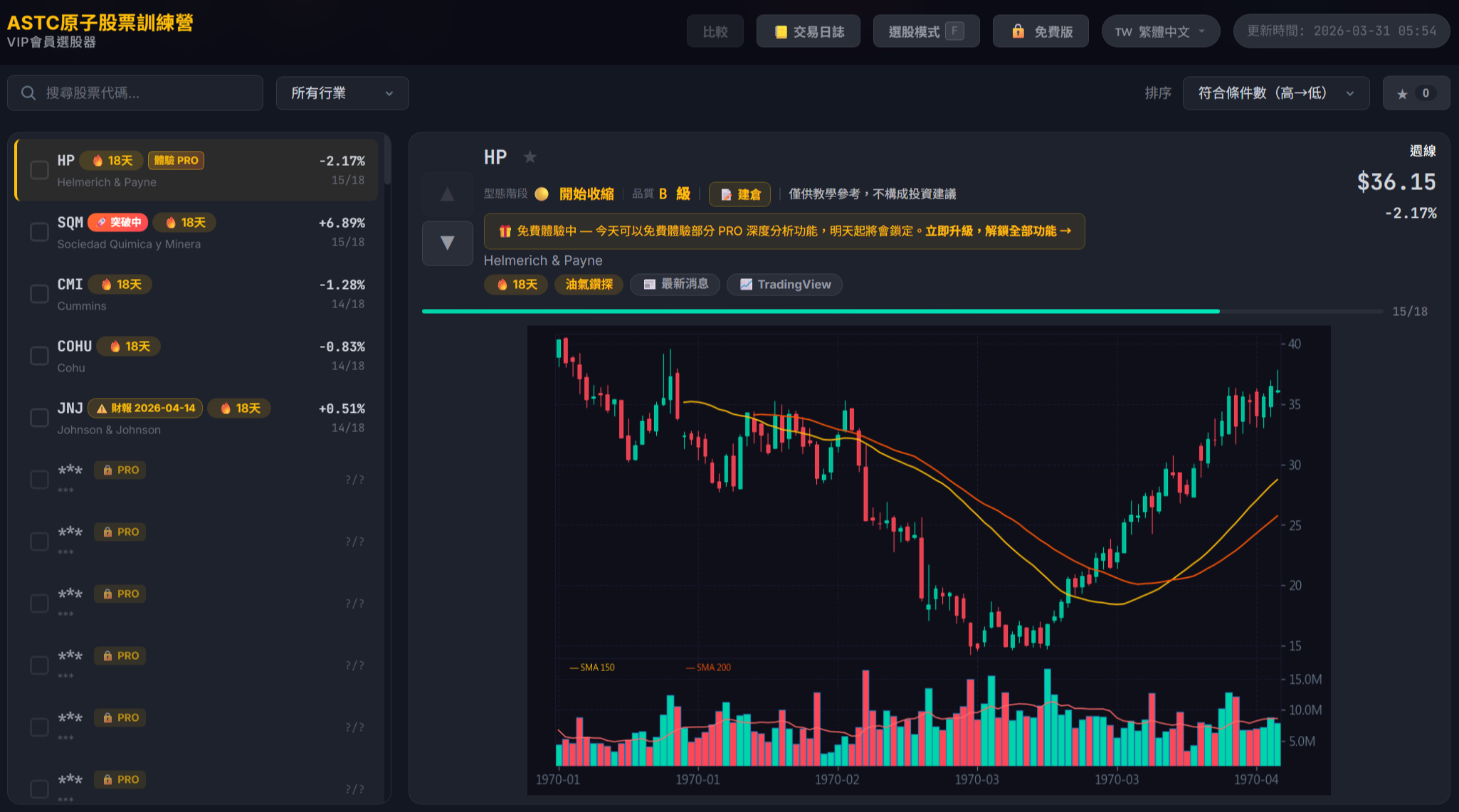1459x812 pixels.
Task: Click the 建倉 position button
Action: [x=739, y=194]
